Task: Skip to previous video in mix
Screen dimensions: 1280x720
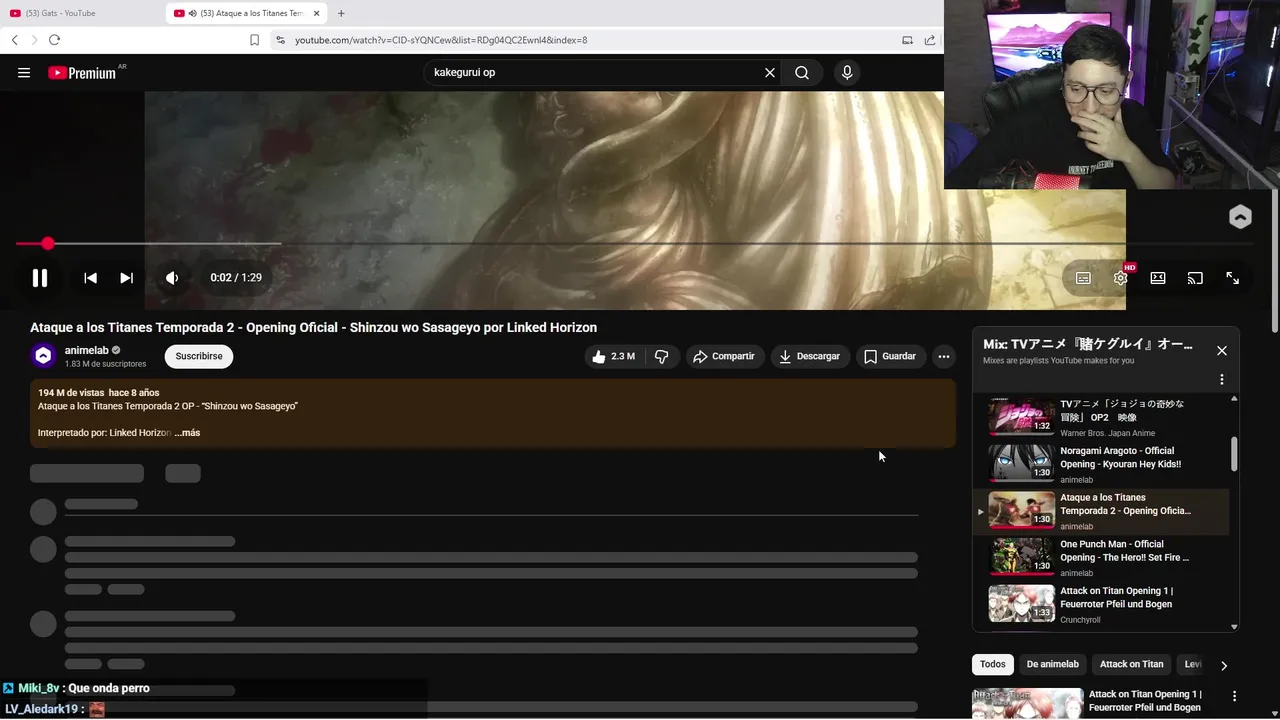Action: pyautogui.click(x=90, y=278)
